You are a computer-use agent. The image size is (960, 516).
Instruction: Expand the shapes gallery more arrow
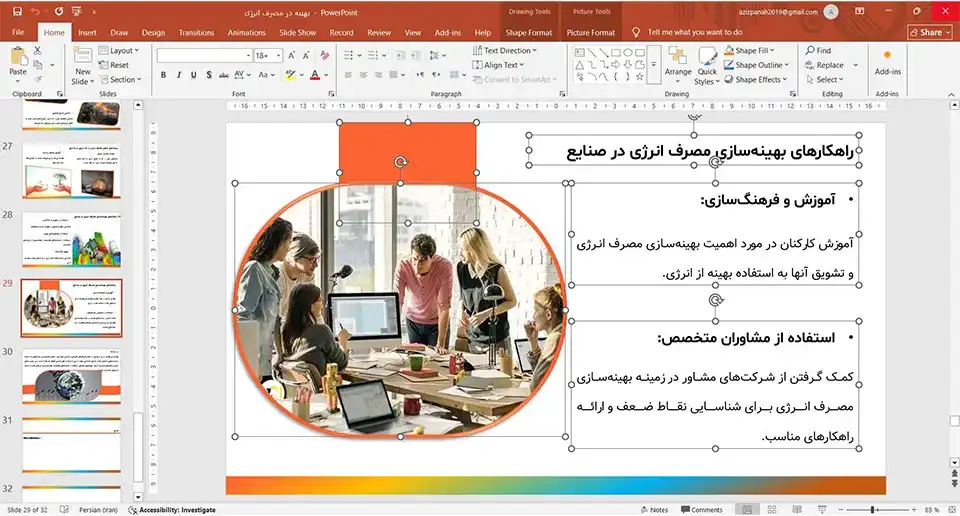tap(653, 64)
